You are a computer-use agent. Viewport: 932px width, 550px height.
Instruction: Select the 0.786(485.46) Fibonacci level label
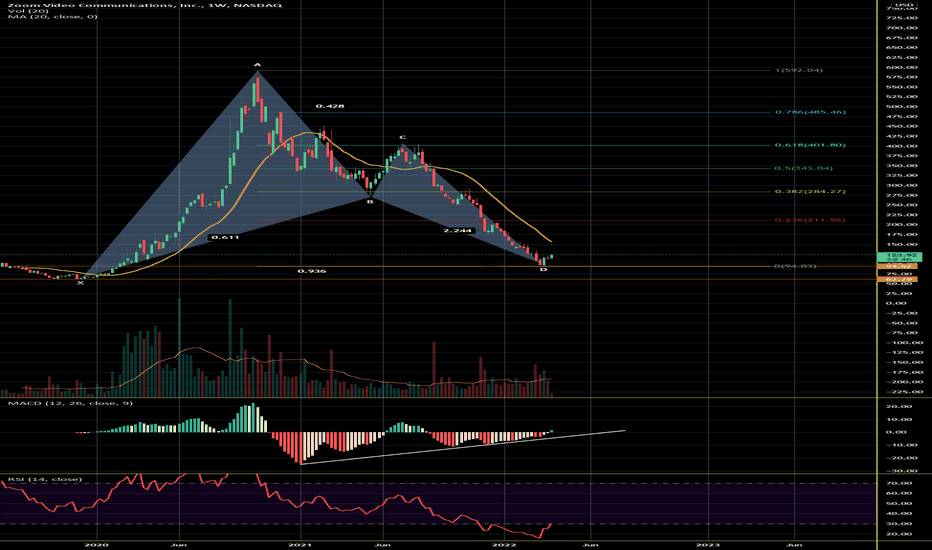pyautogui.click(x=810, y=112)
